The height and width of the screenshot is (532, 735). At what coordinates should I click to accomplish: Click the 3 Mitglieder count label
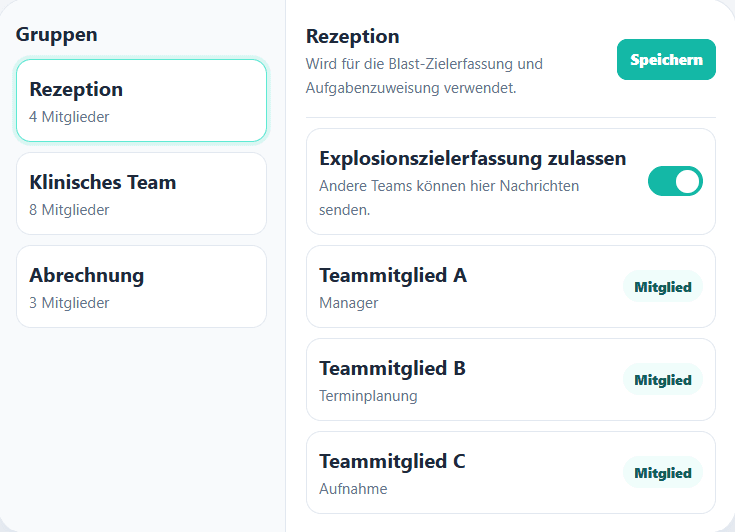[x=69, y=303]
